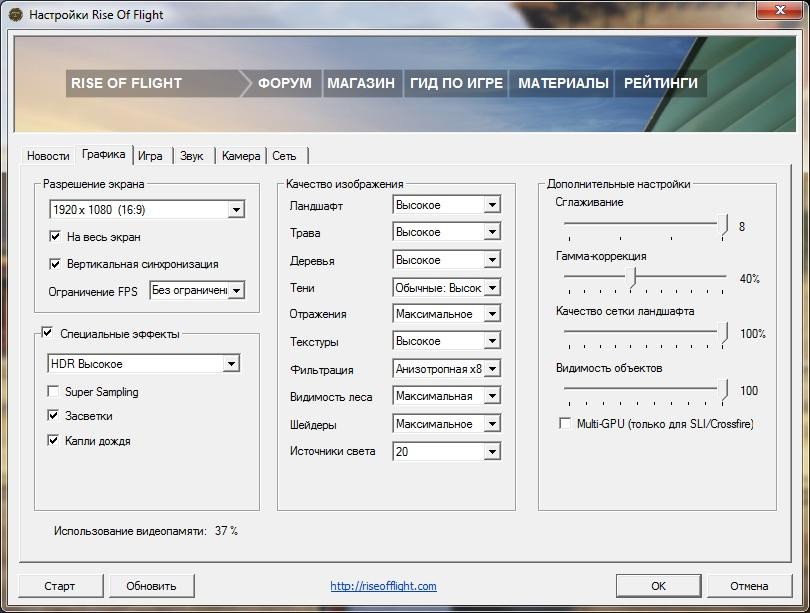Viewport: 810px width, 613px height.
Task: Toggle Вертикальная синхронизация checkbox
Action: click(55, 264)
